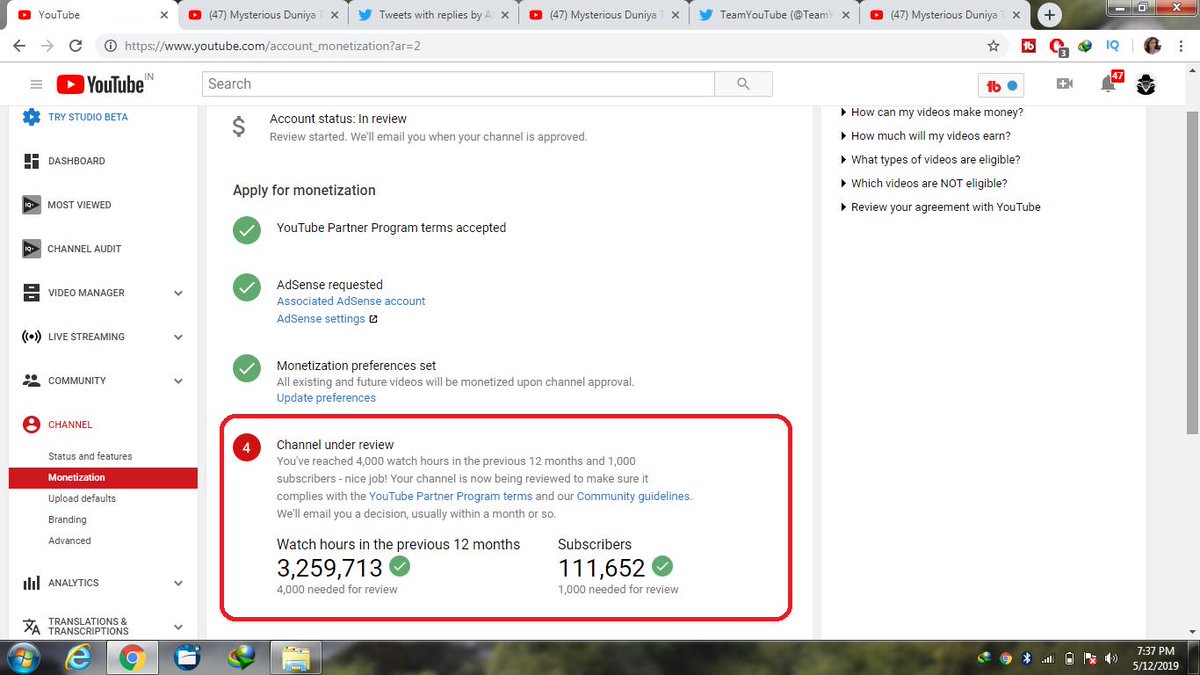The width and height of the screenshot is (1200, 675).
Task: Click the 3,259,713 watch hours value
Action: (330, 568)
